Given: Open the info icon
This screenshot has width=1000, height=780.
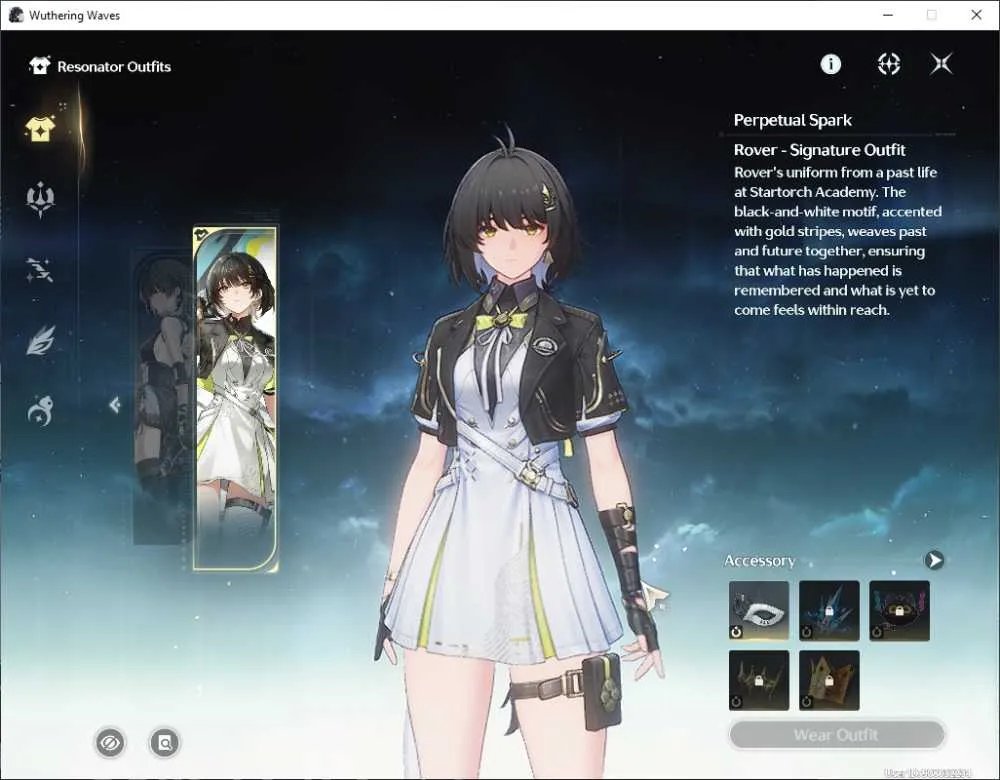Looking at the screenshot, I should click(x=830, y=64).
